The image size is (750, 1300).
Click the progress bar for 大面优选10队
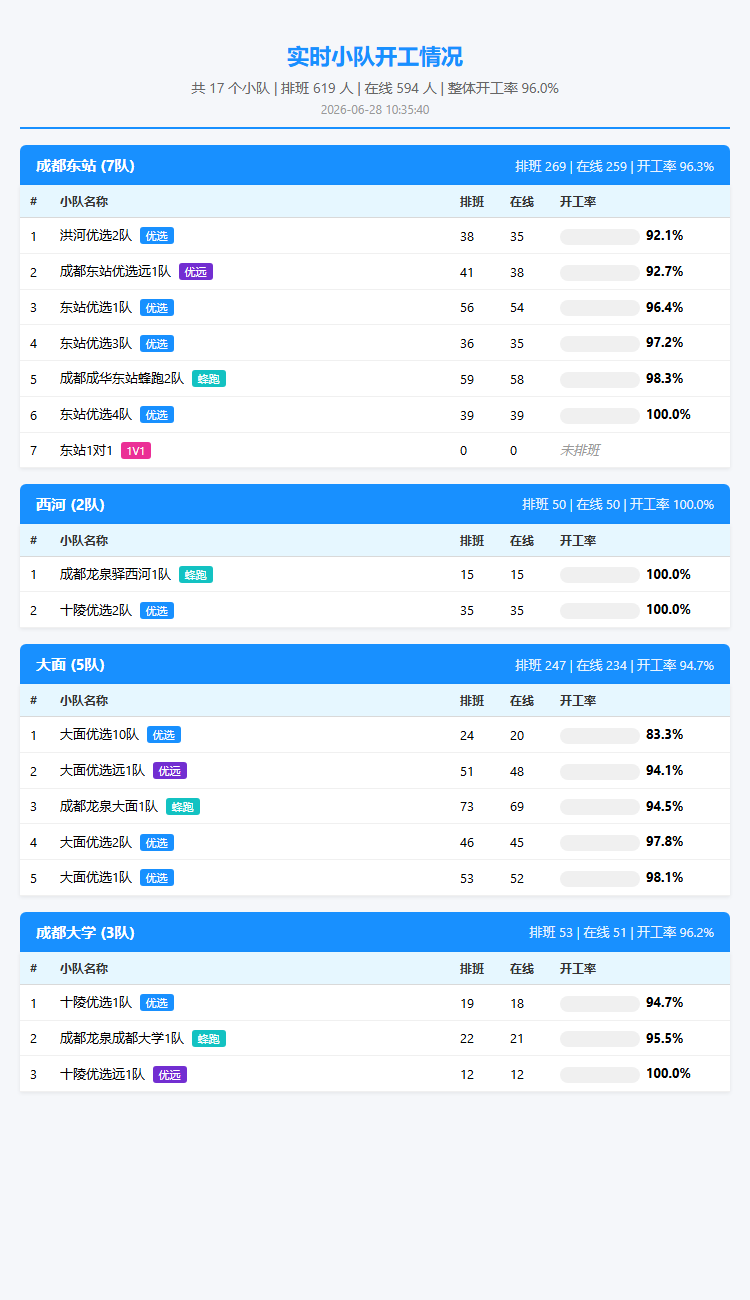tap(600, 736)
